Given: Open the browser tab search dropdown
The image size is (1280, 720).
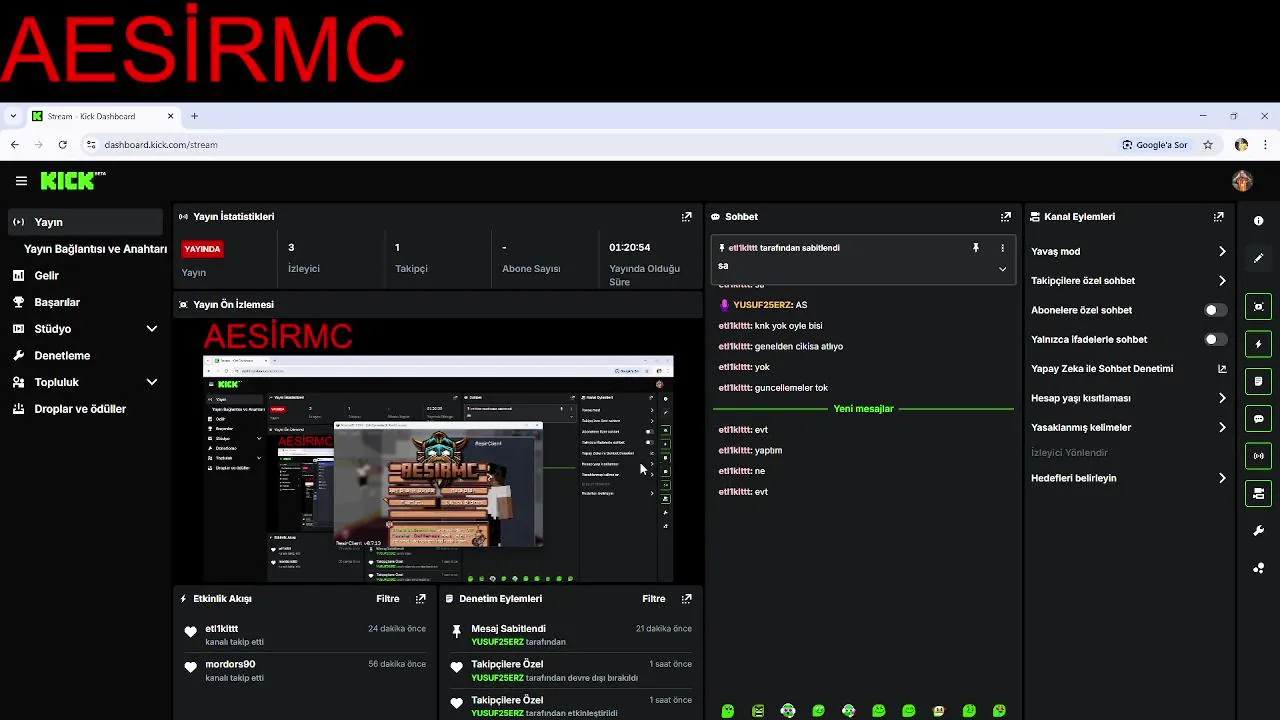Looking at the screenshot, I should tap(13, 116).
